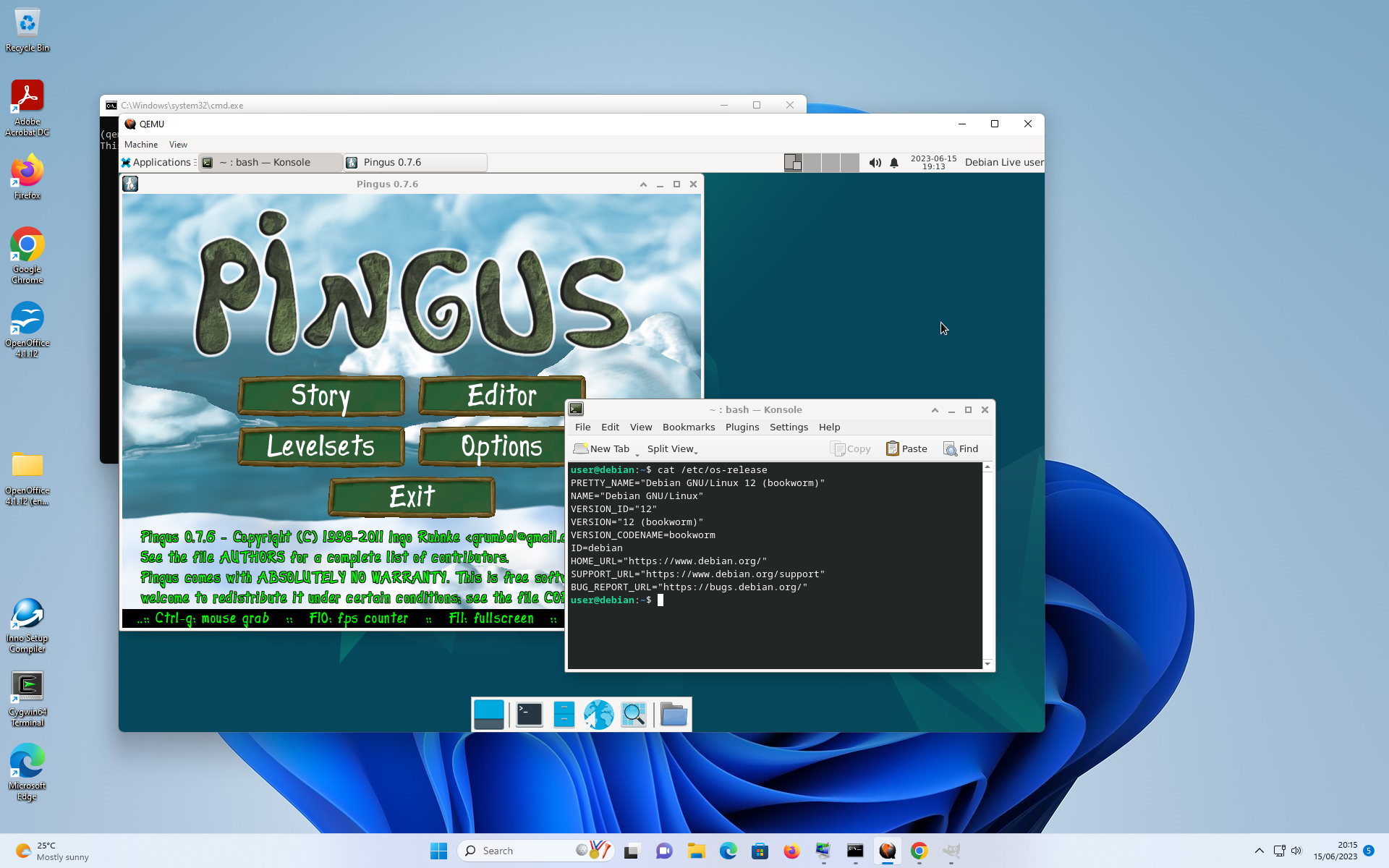Click the Show Desktop icon in Xfce dock
The width and height of the screenshot is (1389, 868).
coord(489,715)
